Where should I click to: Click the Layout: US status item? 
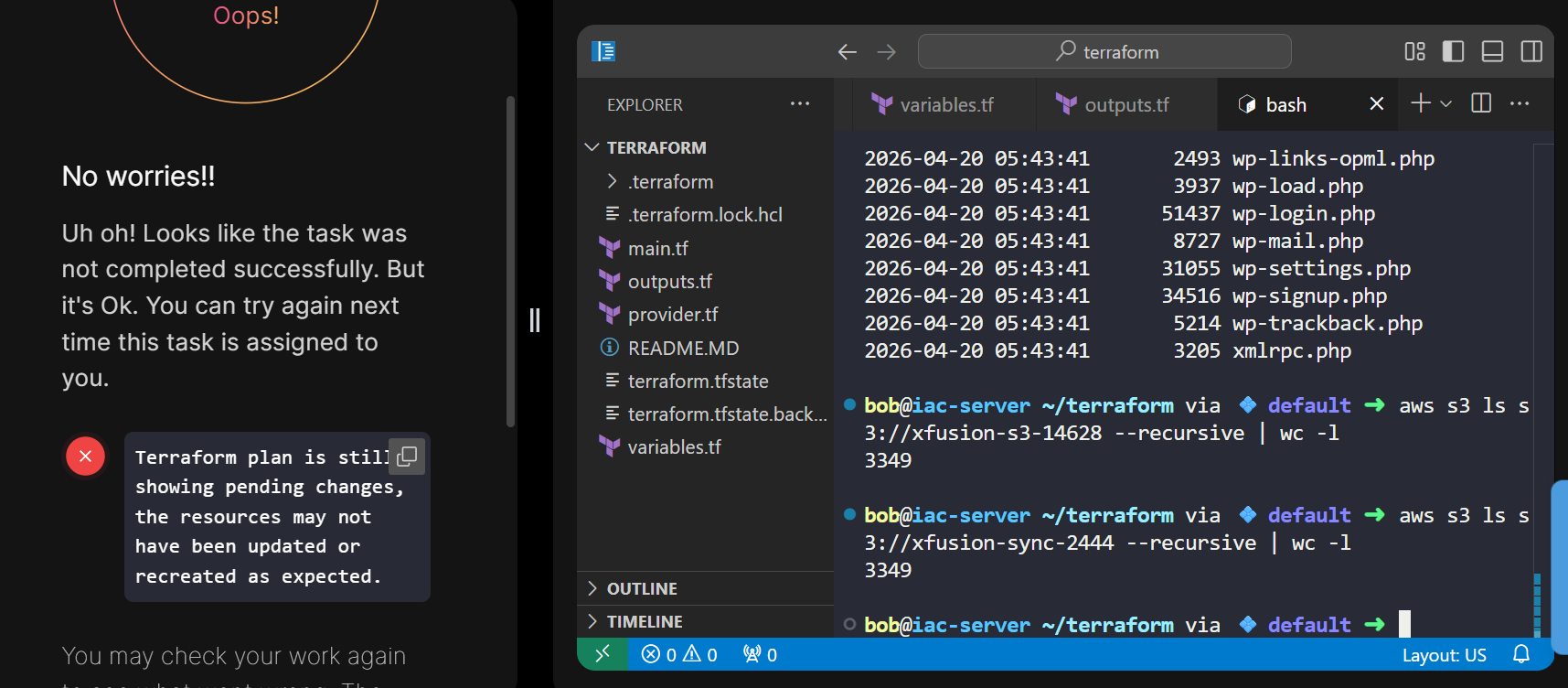(1444, 654)
